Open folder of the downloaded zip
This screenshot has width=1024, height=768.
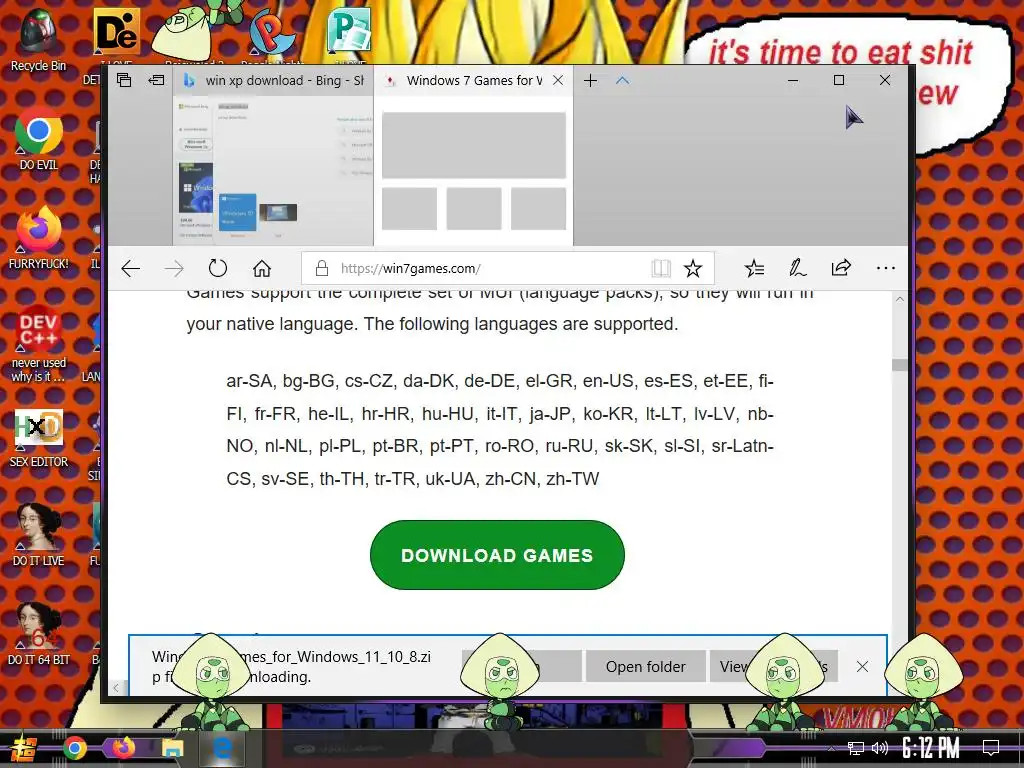(x=645, y=667)
